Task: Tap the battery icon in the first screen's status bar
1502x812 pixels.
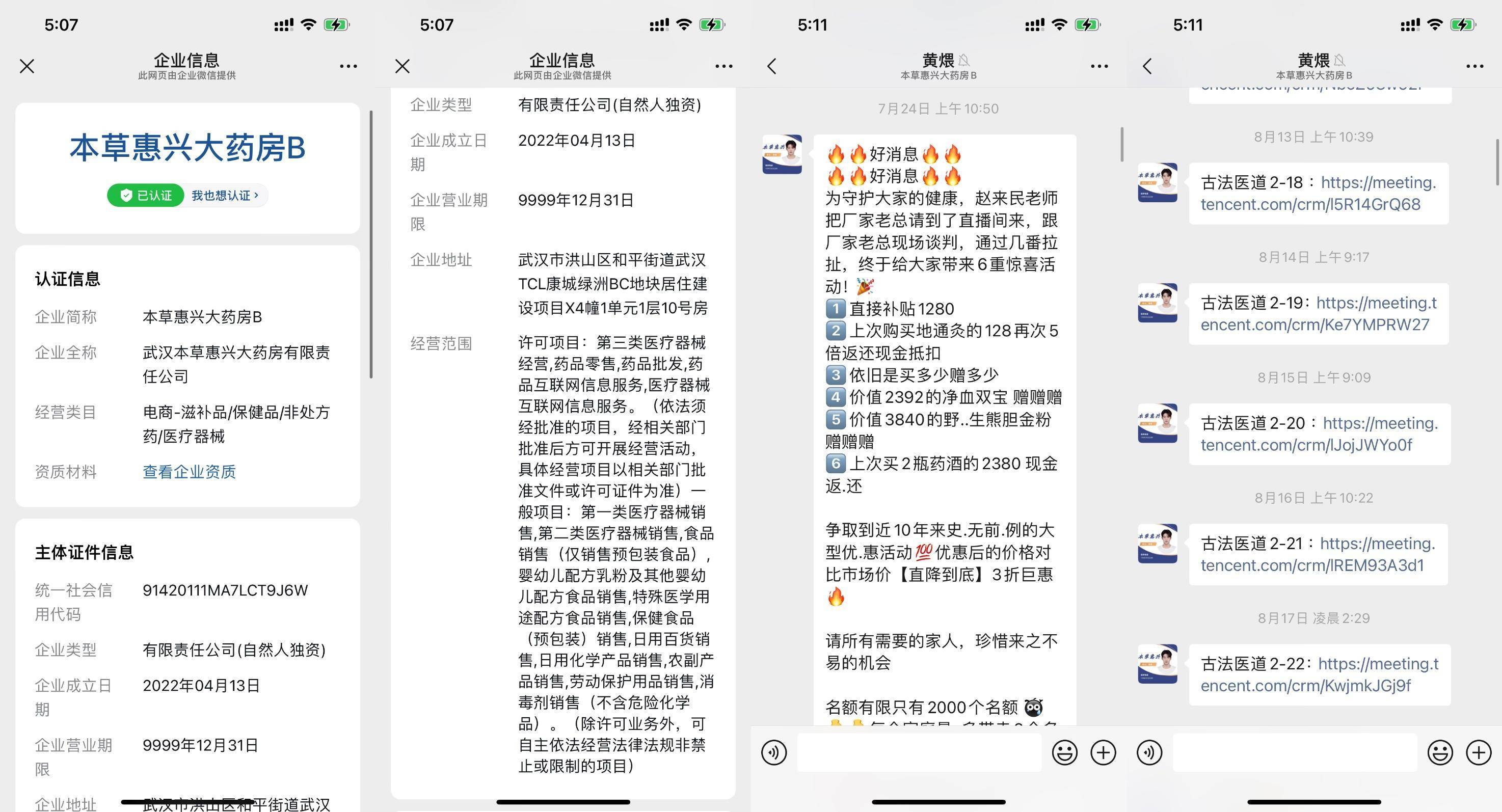Action: (x=336, y=24)
